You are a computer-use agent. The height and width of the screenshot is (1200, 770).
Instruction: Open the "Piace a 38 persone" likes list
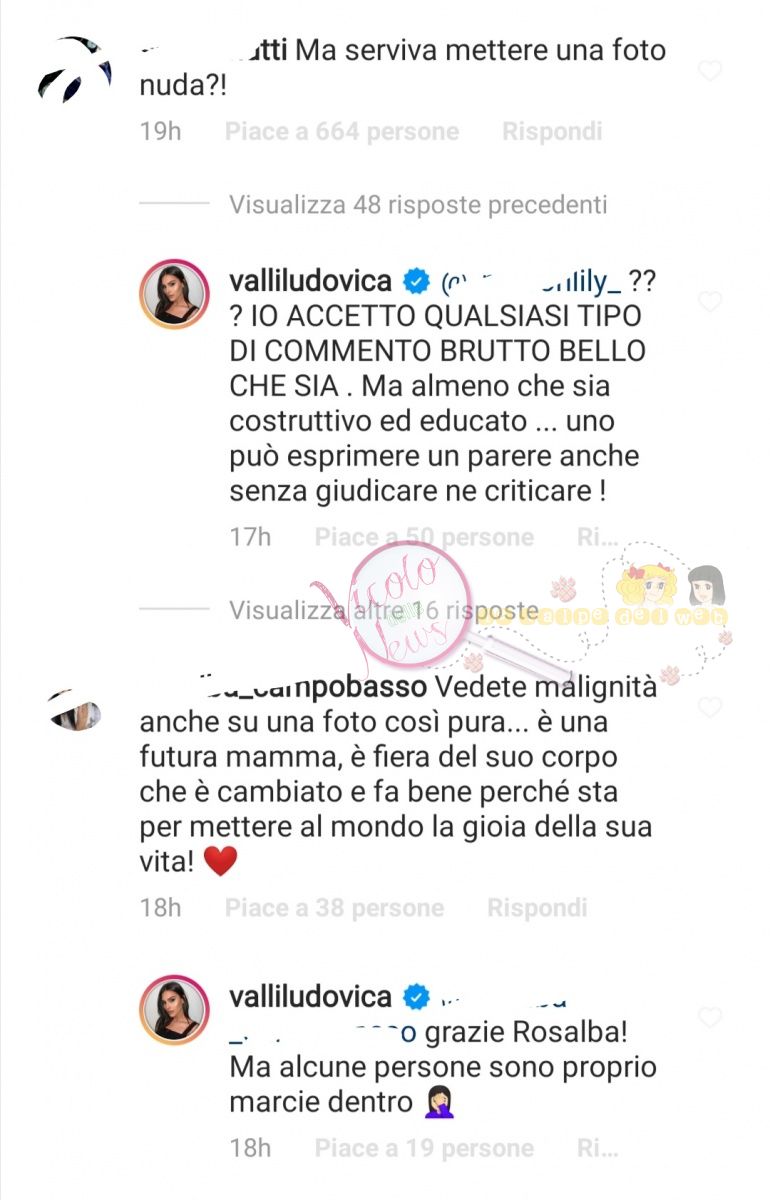pyautogui.click(x=334, y=907)
